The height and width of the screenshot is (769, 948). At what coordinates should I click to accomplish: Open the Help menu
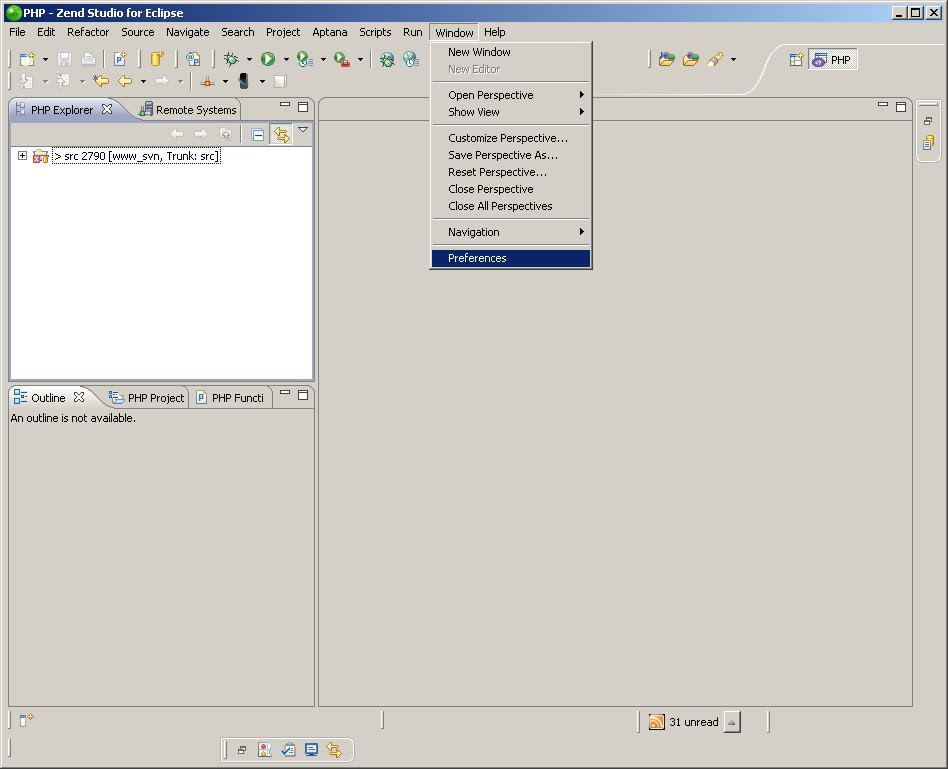pos(495,32)
